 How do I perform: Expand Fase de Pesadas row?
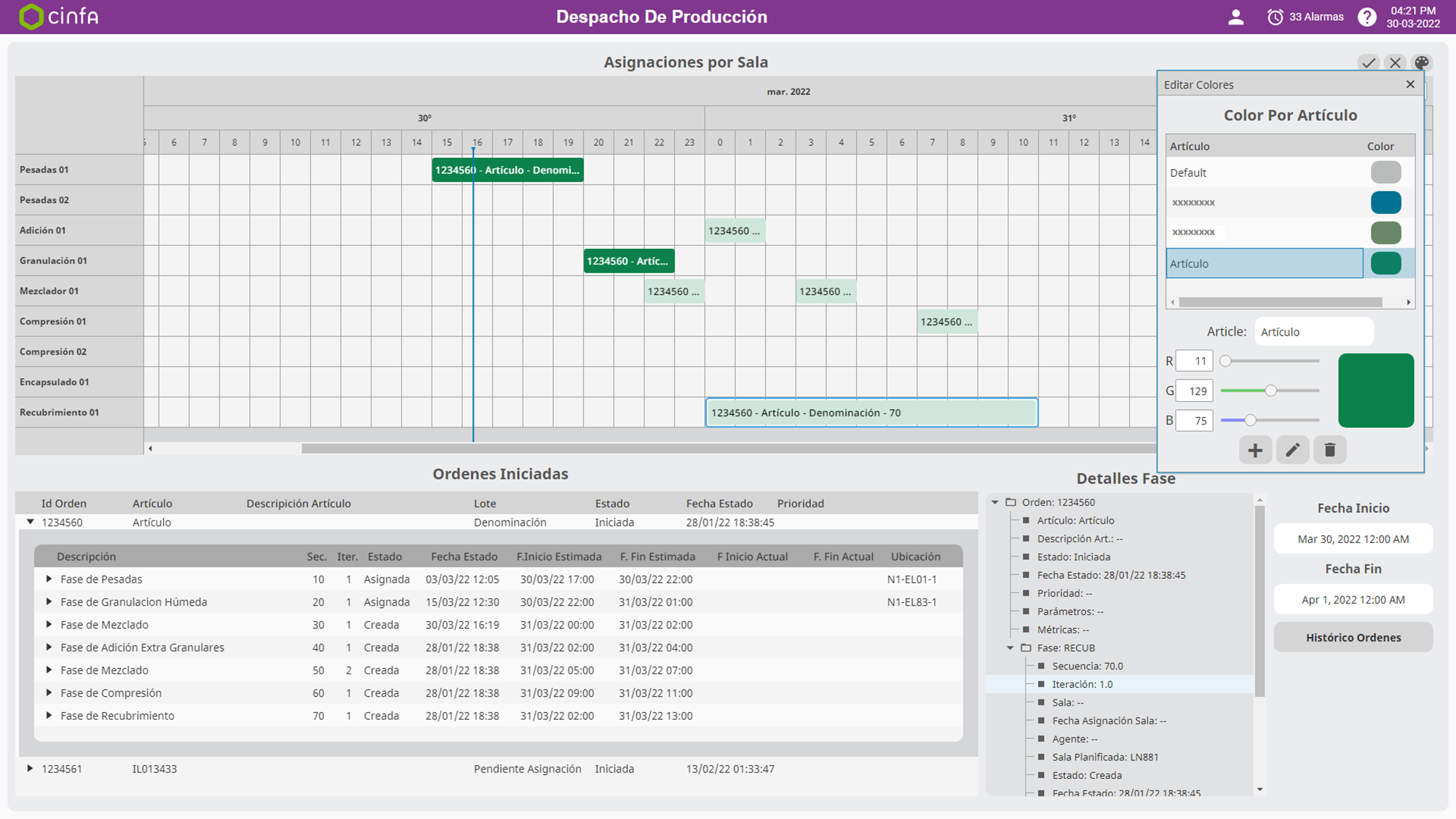pos(49,579)
